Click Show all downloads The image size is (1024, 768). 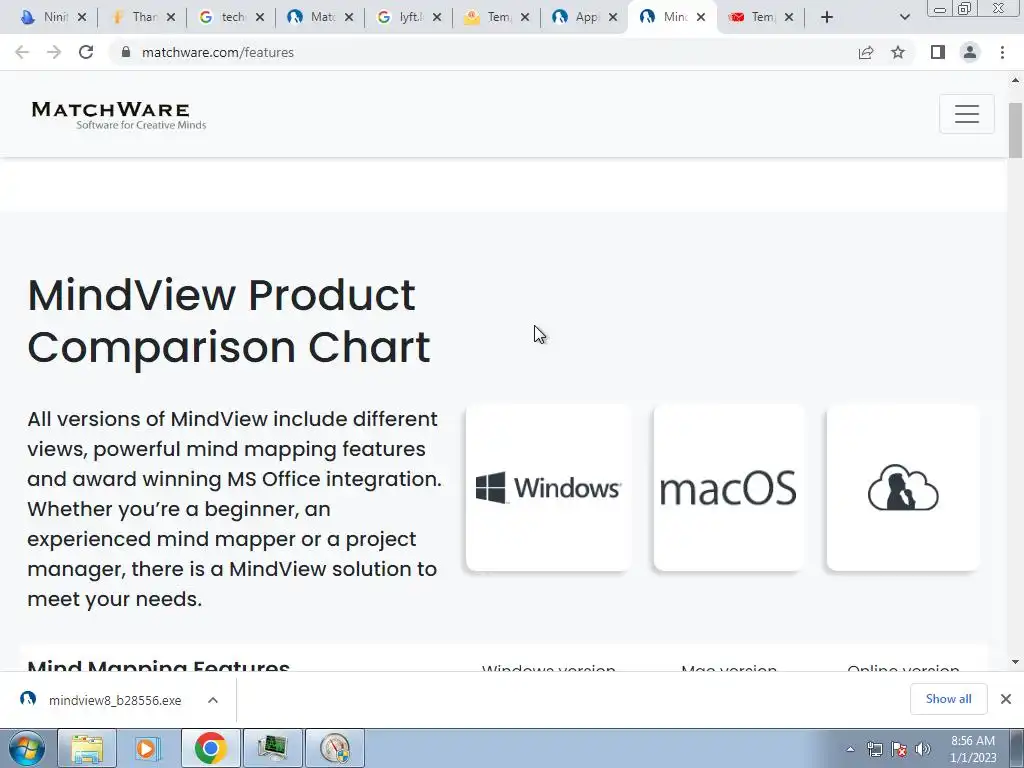[x=948, y=699]
